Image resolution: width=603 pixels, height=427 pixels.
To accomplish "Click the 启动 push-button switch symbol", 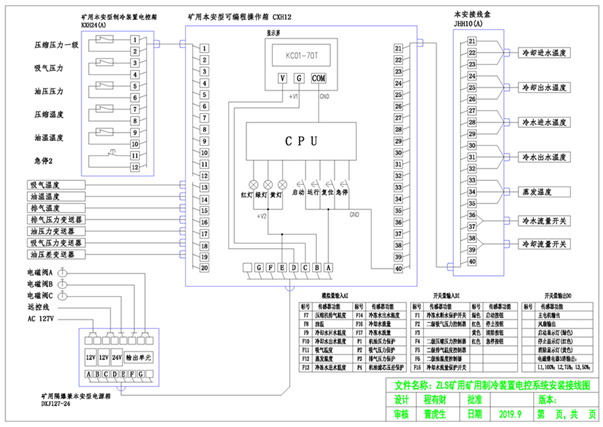I will 302,183.
